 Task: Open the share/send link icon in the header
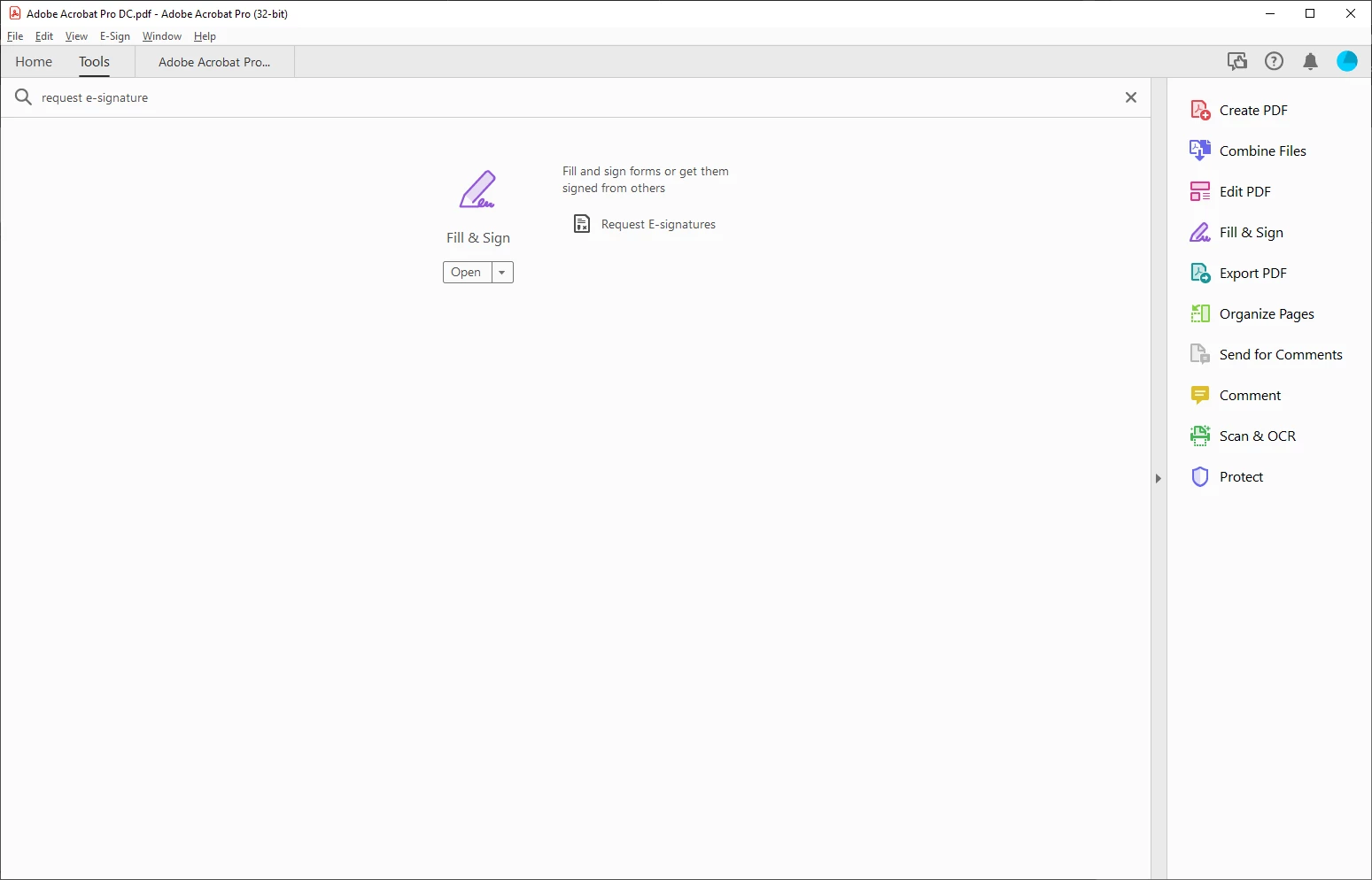(x=1237, y=61)
